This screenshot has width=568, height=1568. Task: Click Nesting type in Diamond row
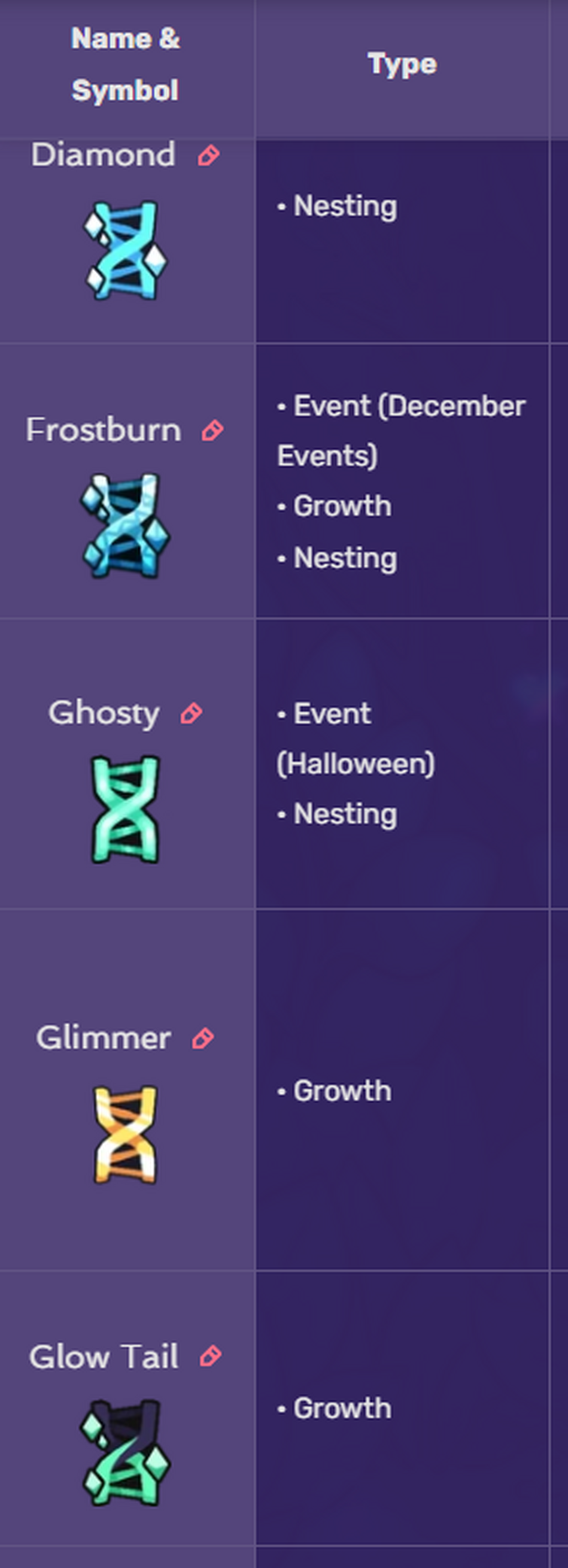pos(345,207)
